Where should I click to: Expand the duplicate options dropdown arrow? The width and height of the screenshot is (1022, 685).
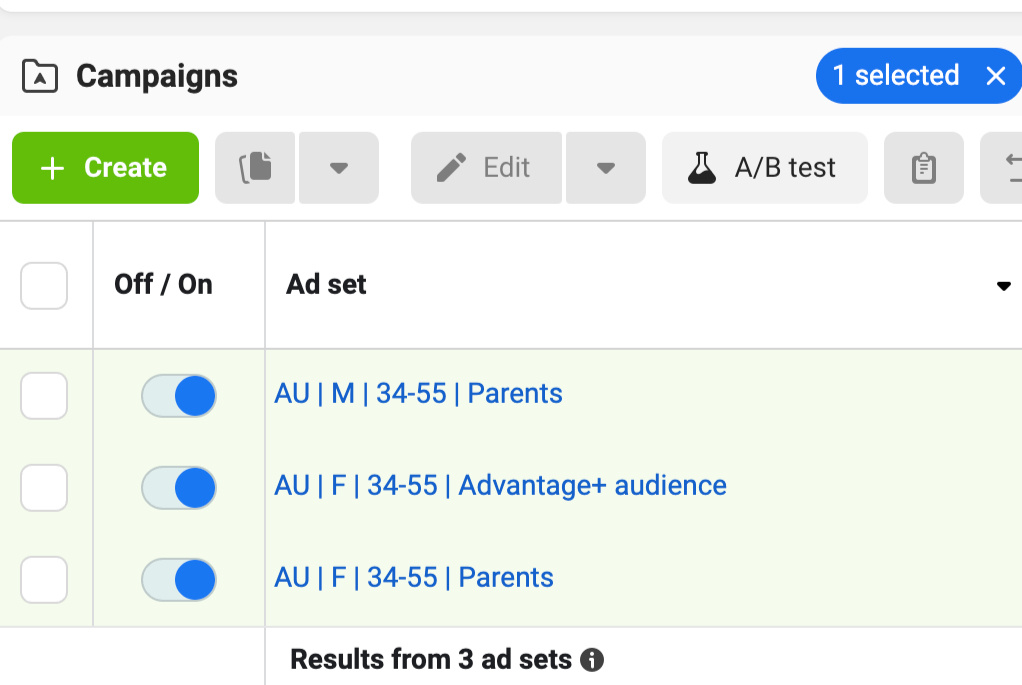click(x=339, y=168)
